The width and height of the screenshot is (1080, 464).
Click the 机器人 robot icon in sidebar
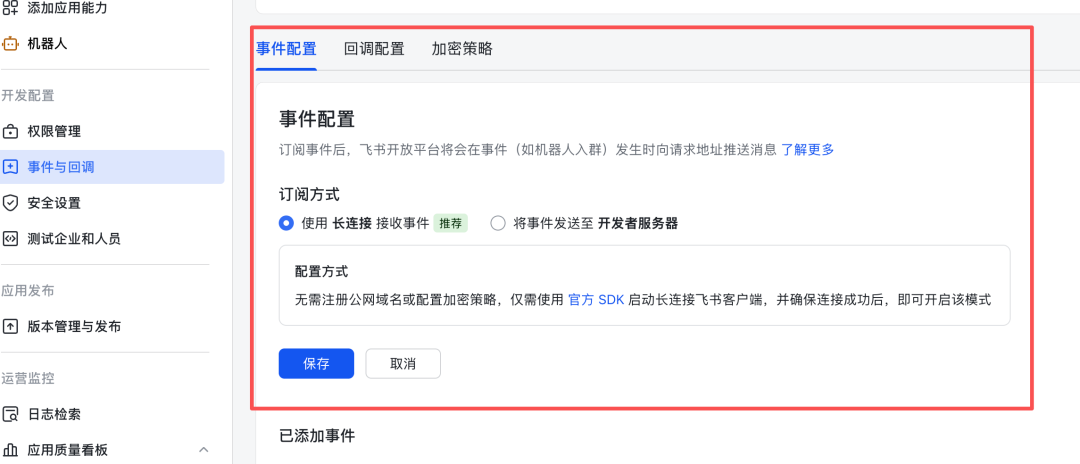[11, 44]
